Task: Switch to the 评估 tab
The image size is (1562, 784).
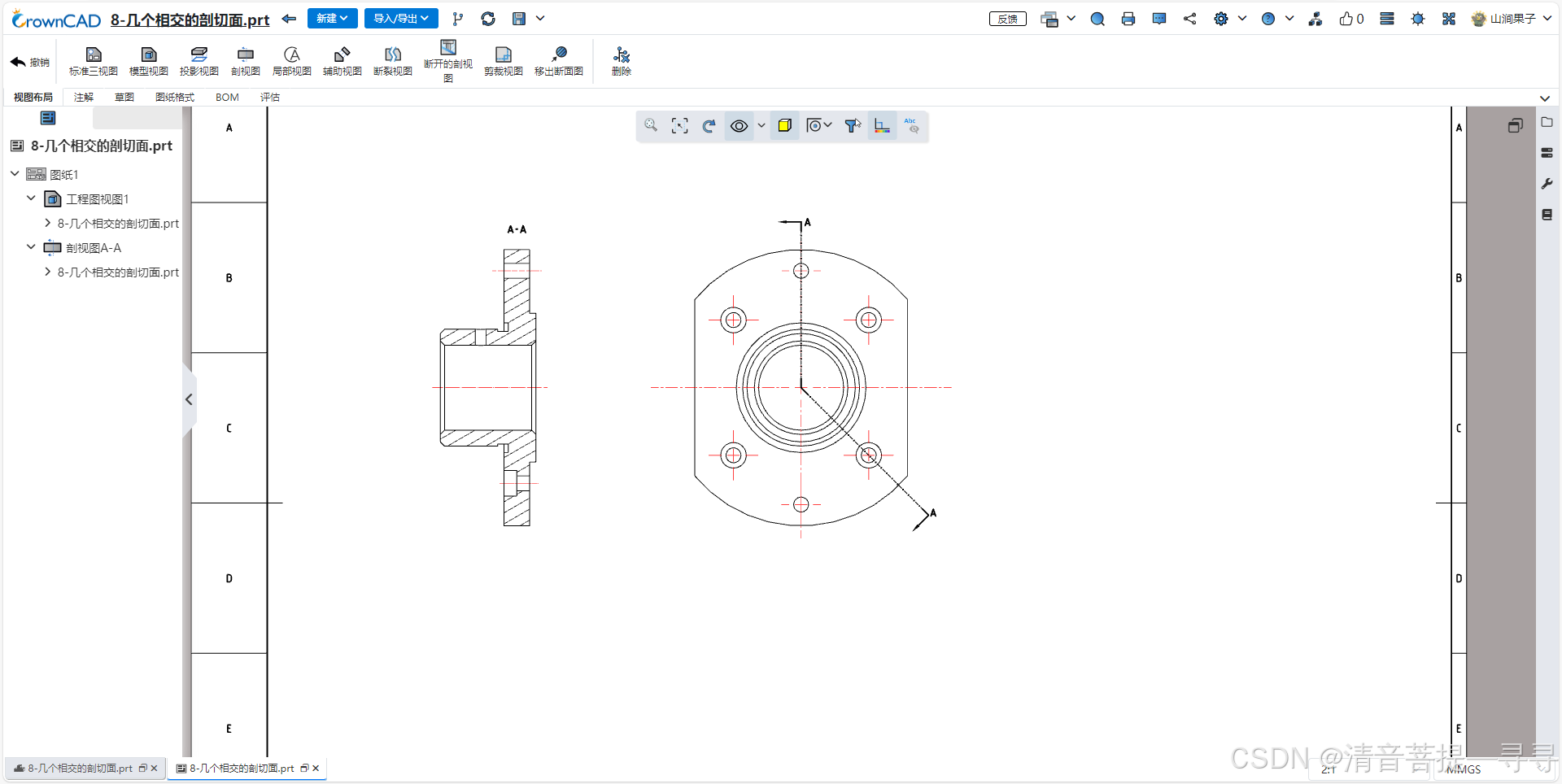Action: point(270,97)
